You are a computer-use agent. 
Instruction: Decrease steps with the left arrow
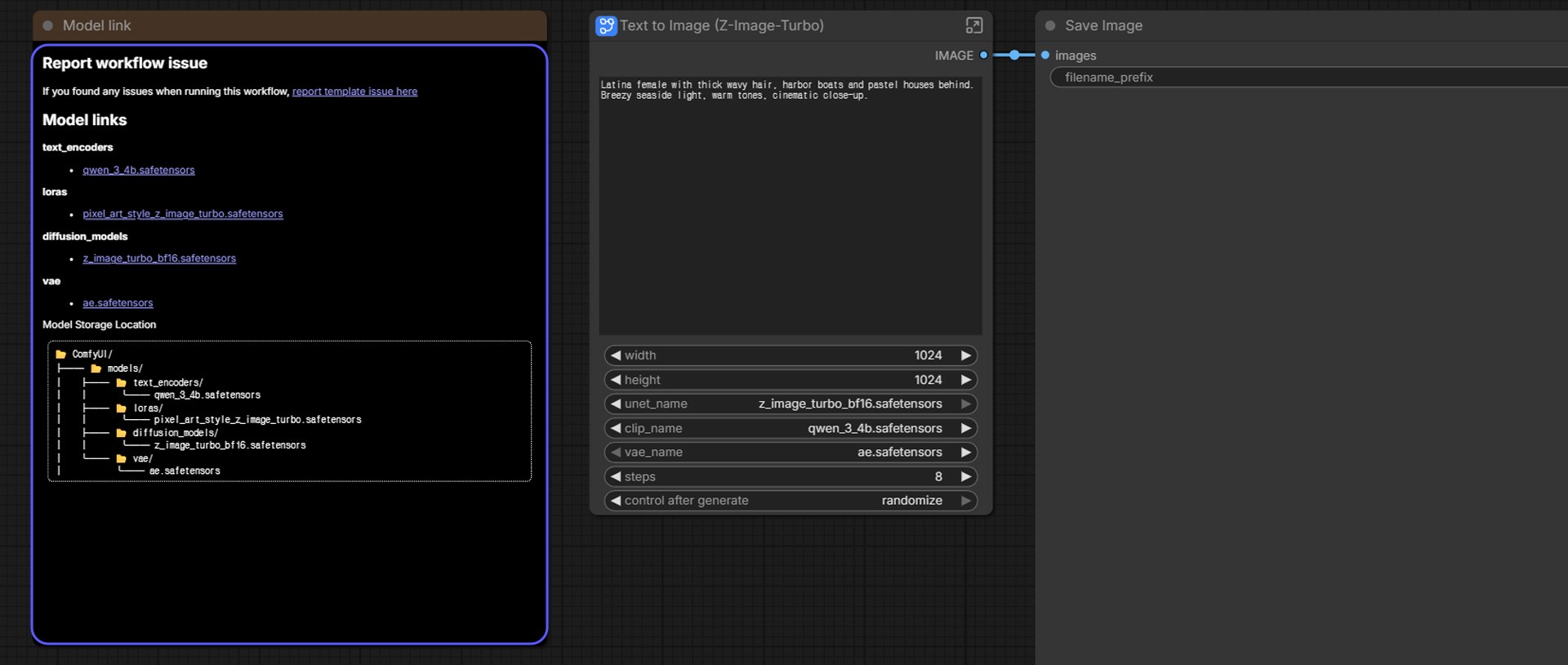(616, 476)
